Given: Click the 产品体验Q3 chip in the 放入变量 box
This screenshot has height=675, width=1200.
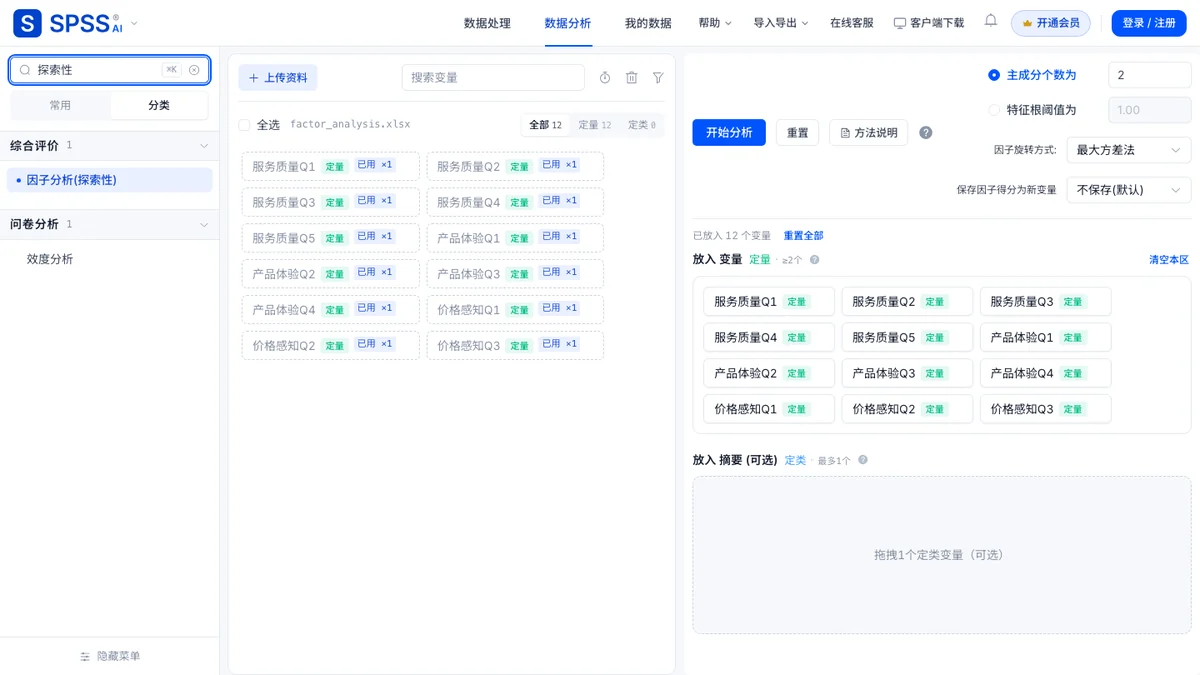Looking at the screenshot, I should 907,373.
